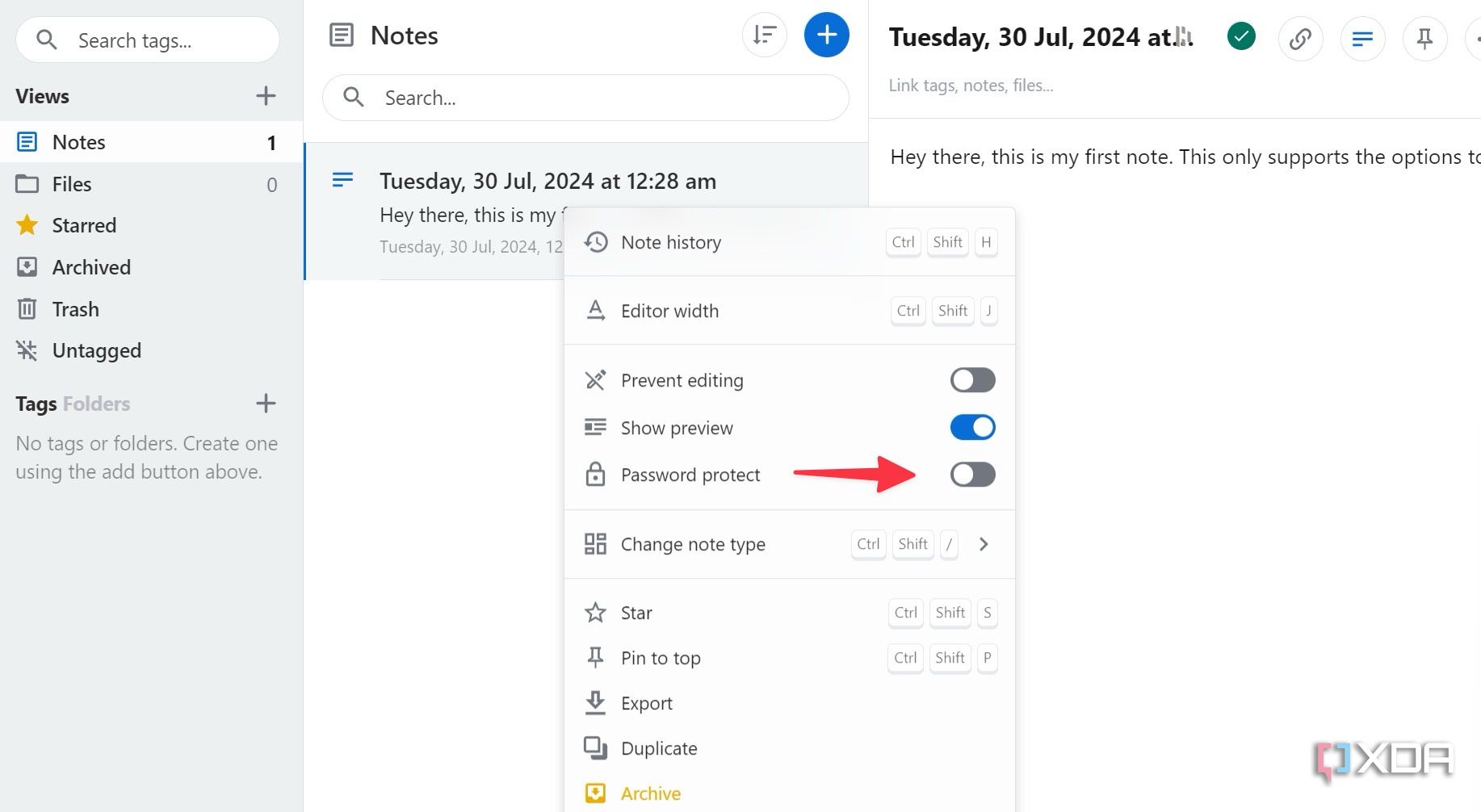Pin the note using the header pin icon
Viewport: 1481px width, 812px height.
(1424, 38)
